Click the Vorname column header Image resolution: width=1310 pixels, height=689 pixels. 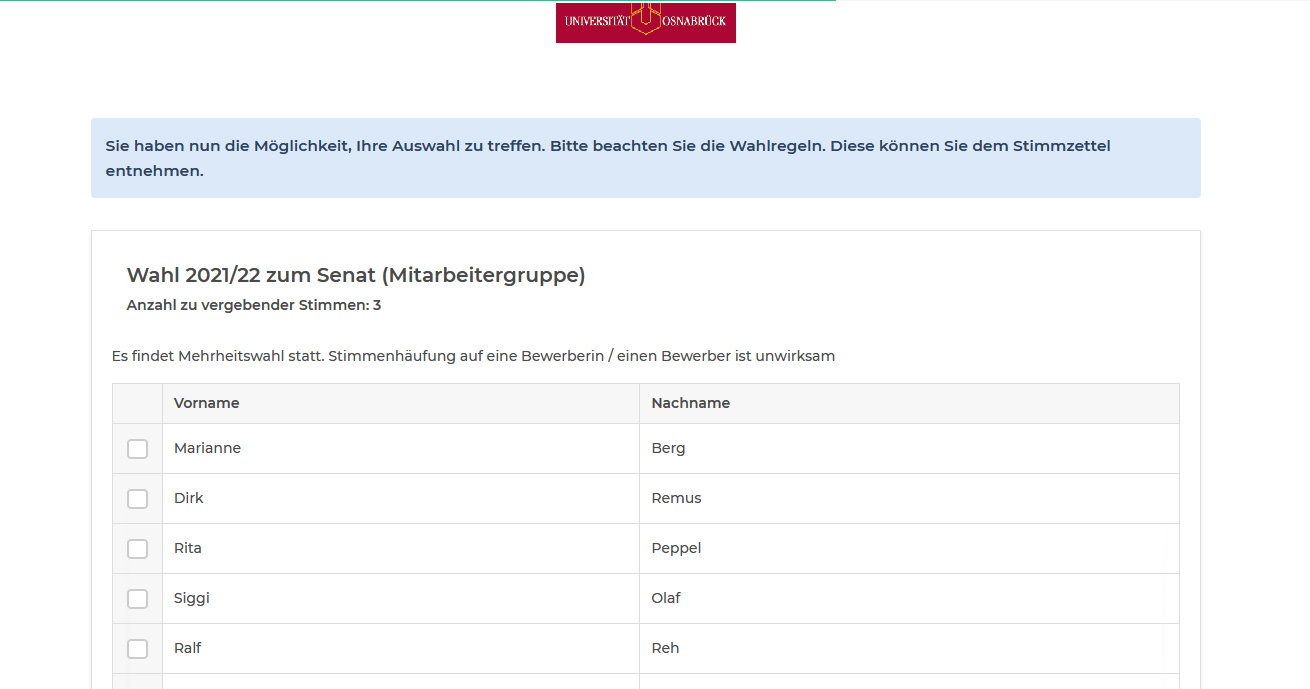click(207, 402)
